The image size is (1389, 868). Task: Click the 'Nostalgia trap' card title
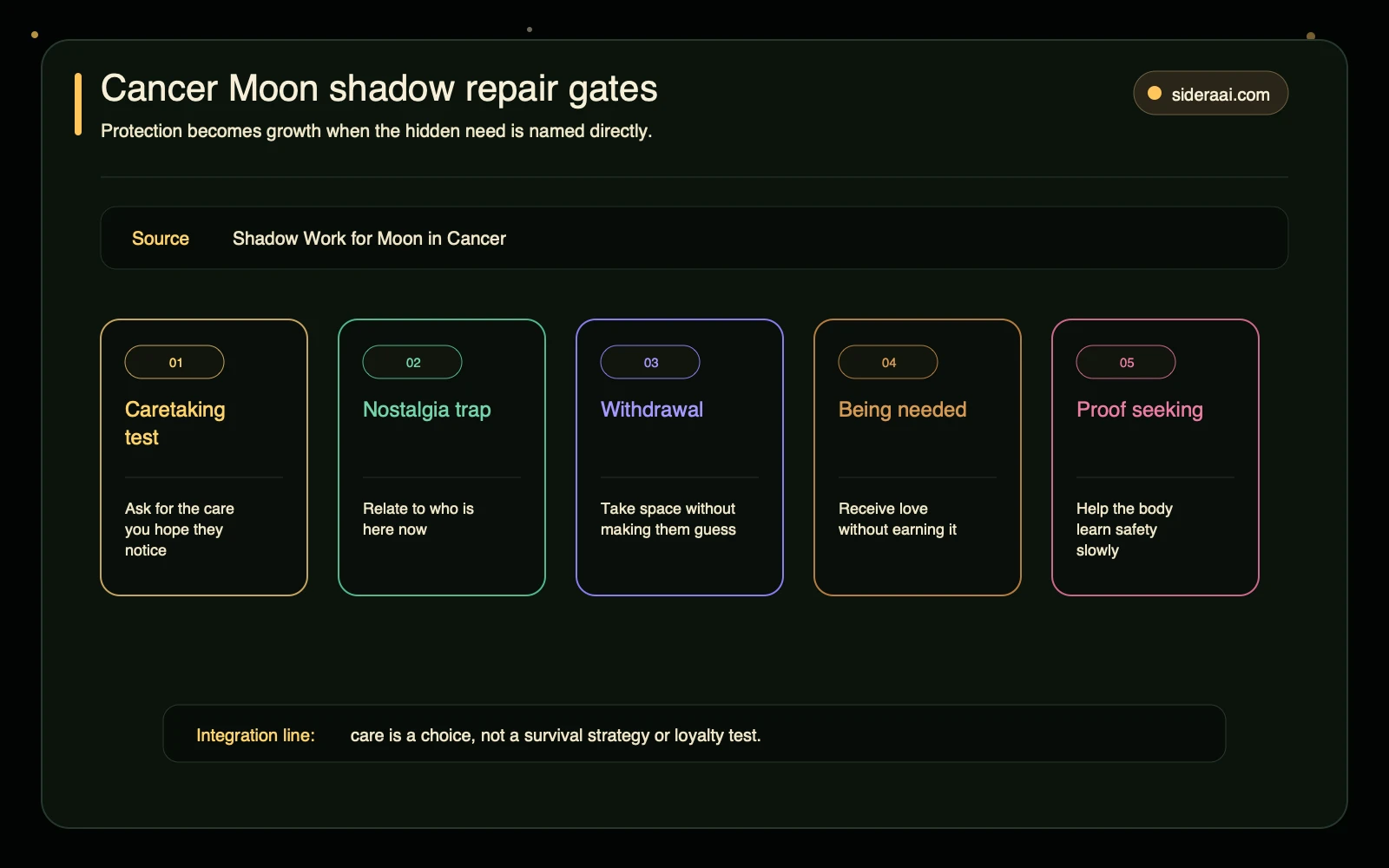pyautogui.click(x=427, y=410)
